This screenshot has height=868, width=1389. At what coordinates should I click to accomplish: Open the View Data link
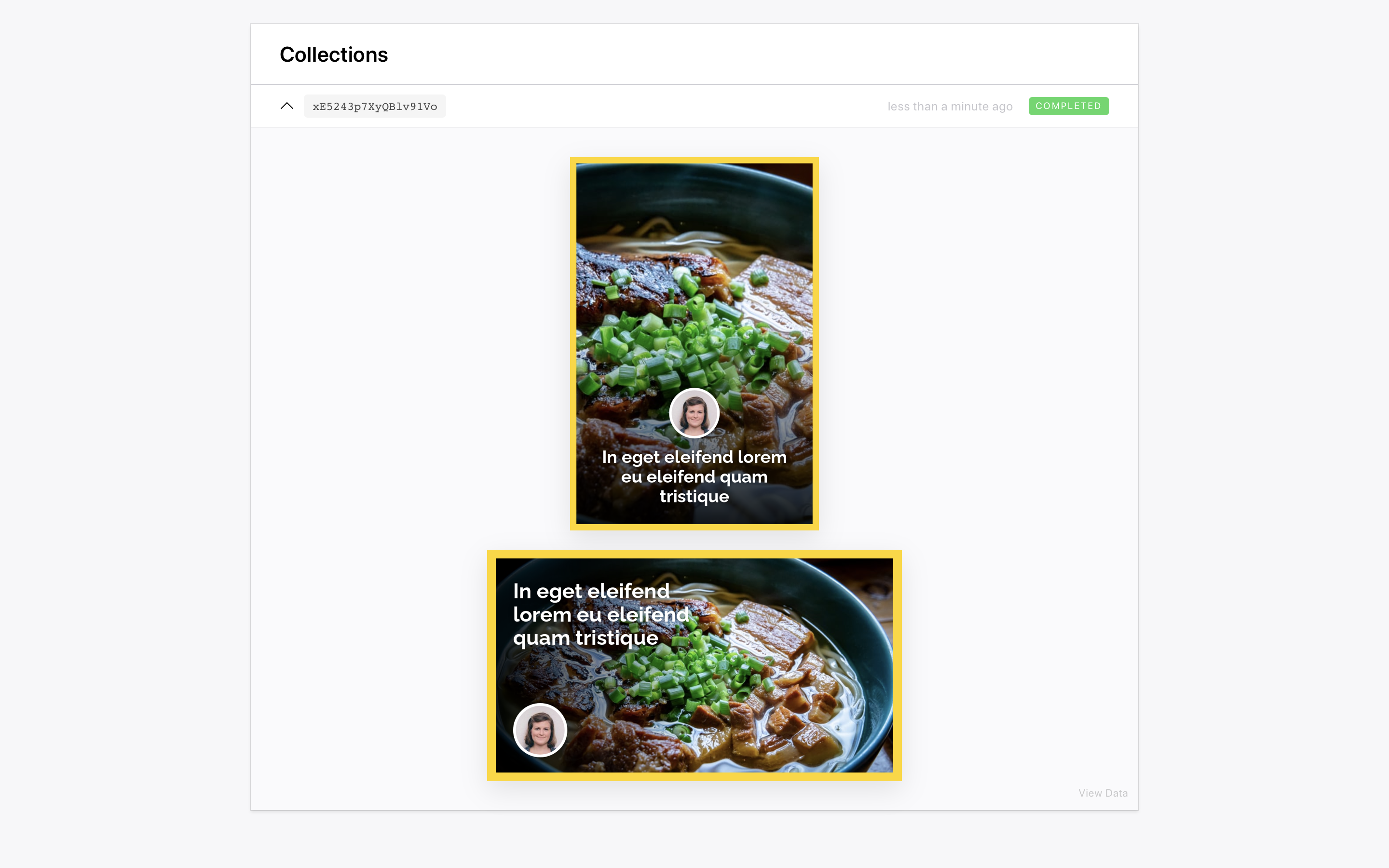coord(1103,793)
